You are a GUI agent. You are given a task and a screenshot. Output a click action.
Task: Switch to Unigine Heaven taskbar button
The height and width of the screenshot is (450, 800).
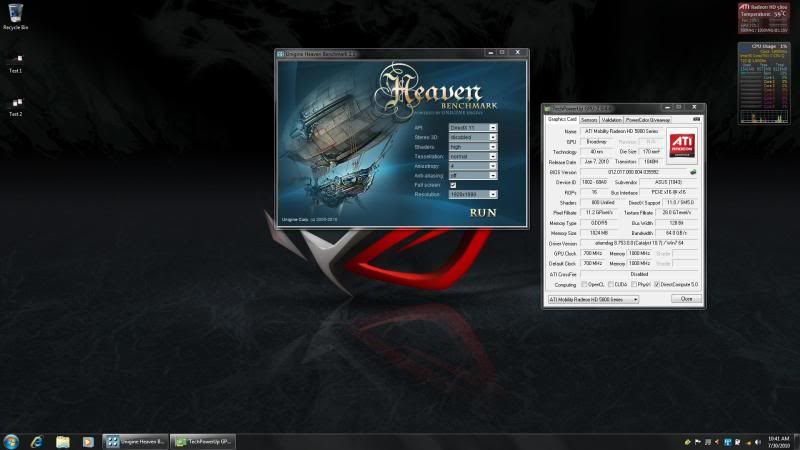[135, 441]
